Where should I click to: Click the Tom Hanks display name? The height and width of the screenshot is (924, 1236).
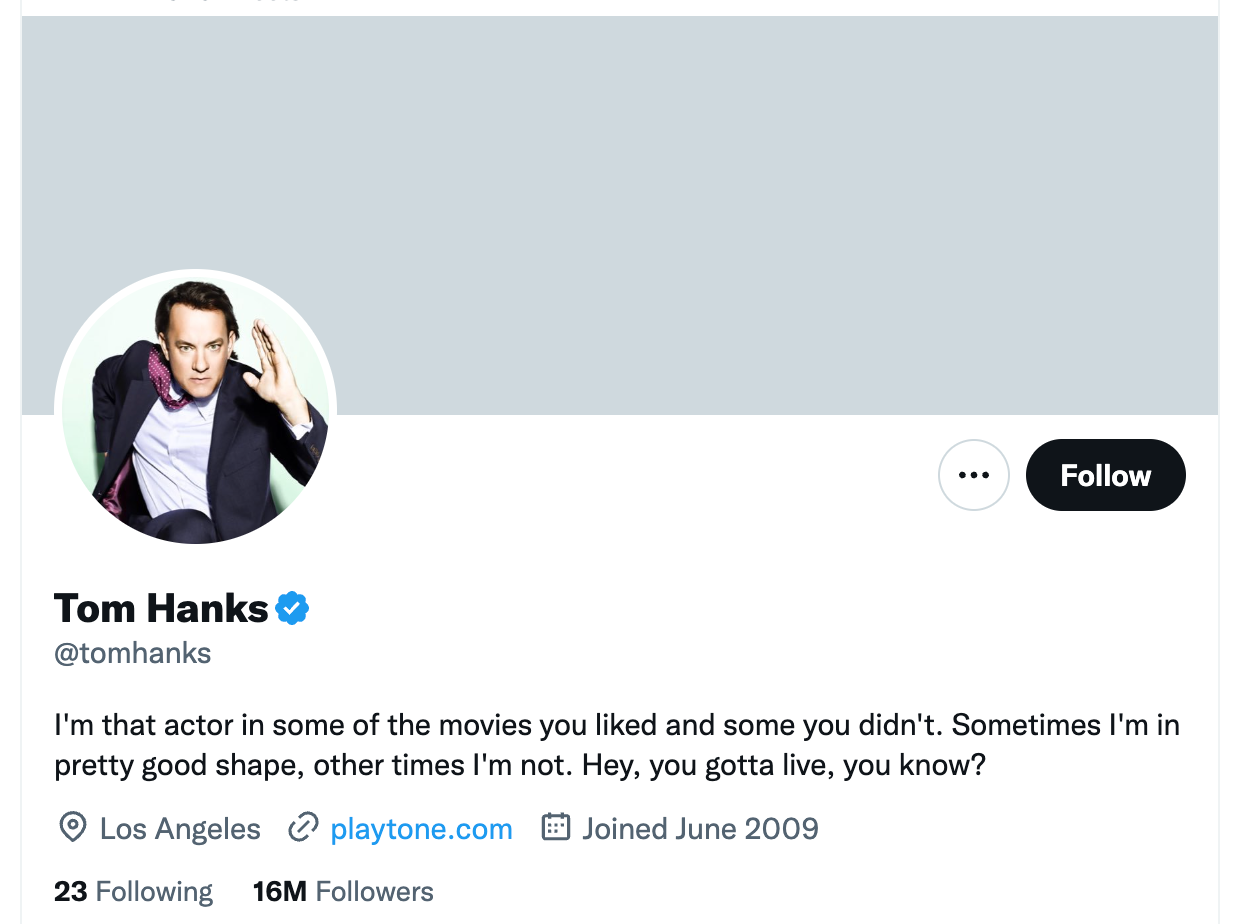(161, 608)
